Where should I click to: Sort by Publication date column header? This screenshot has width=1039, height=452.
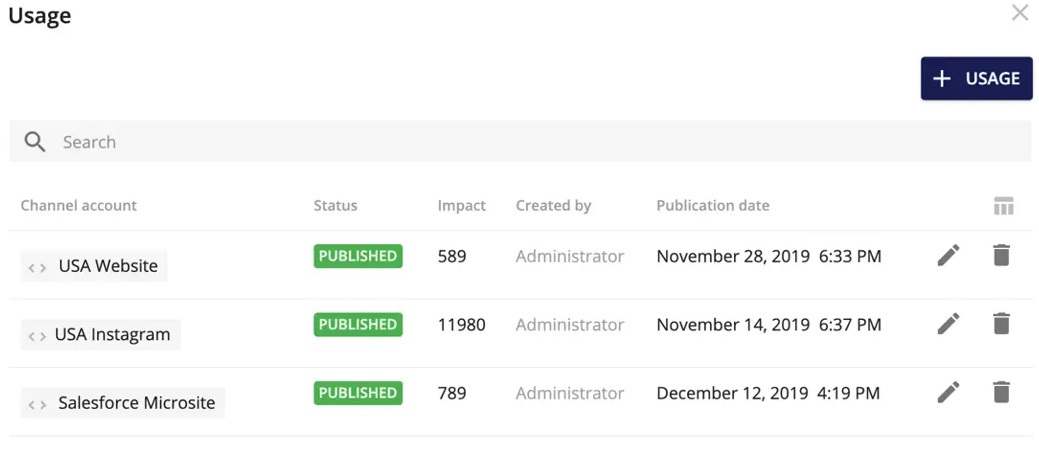[x=713, y=205]
